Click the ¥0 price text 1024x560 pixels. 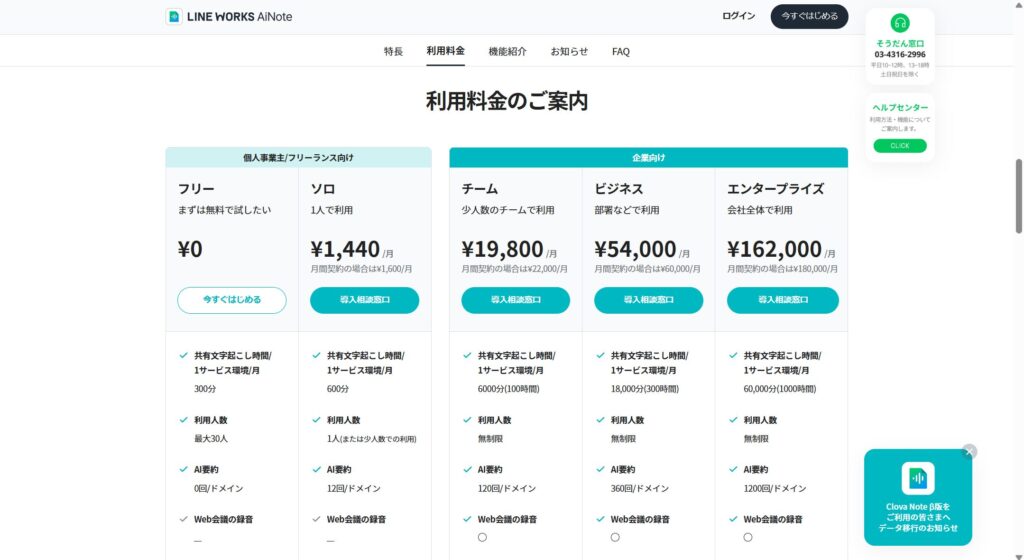[x=190, y=249]
